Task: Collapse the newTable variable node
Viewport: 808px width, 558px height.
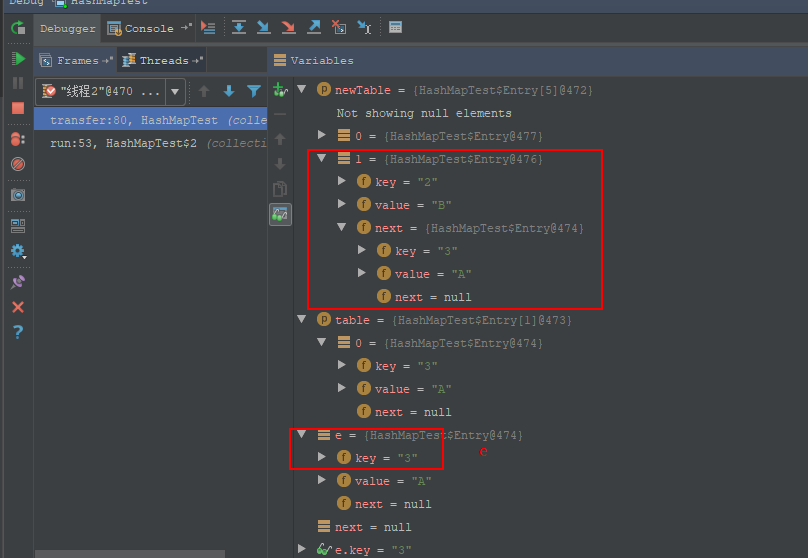Action: point(302,89)
